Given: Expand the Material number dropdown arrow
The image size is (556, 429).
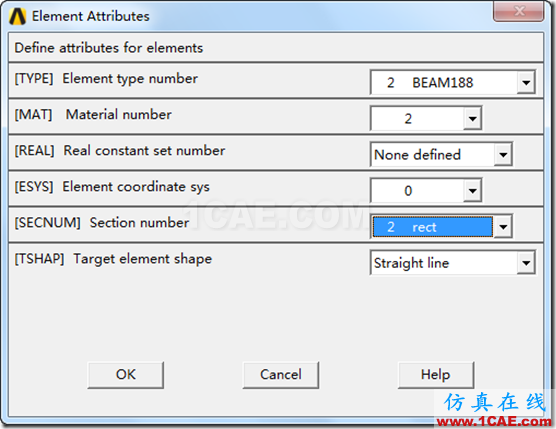Looking at the screenshot, I should click(472, 118).
